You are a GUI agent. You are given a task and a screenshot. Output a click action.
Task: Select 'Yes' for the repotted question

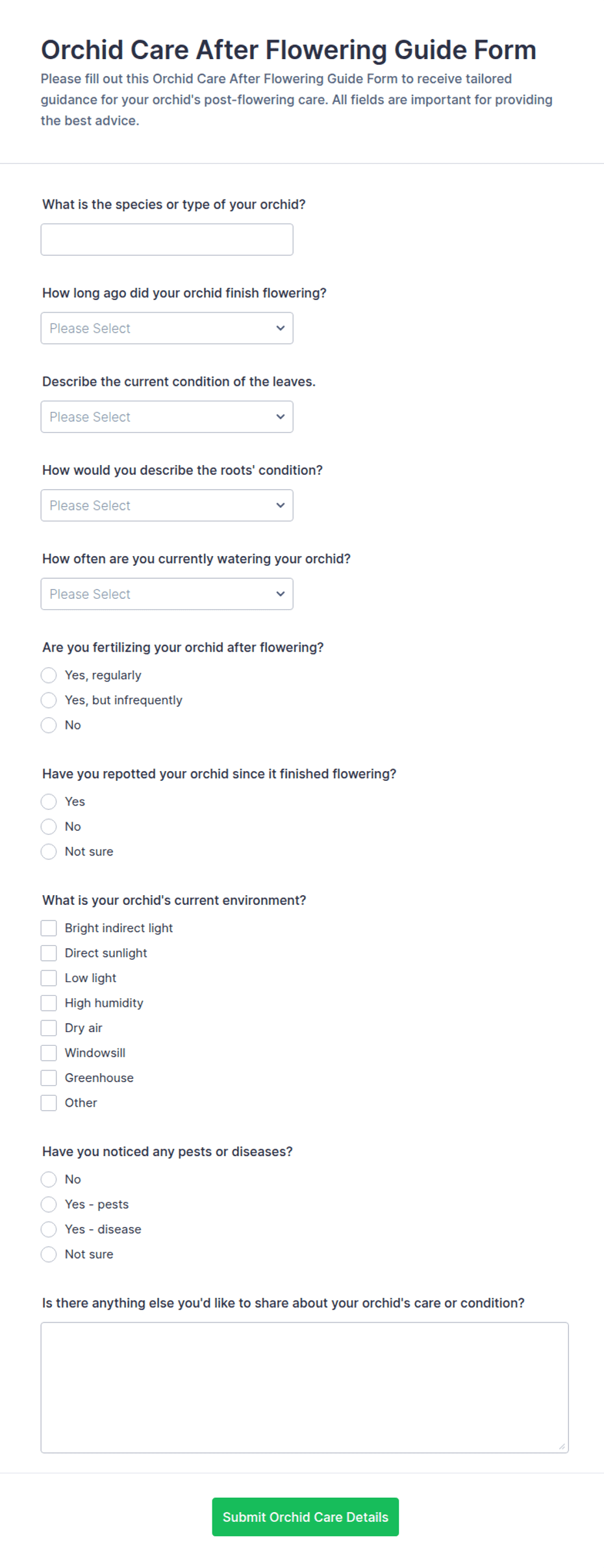49,802
